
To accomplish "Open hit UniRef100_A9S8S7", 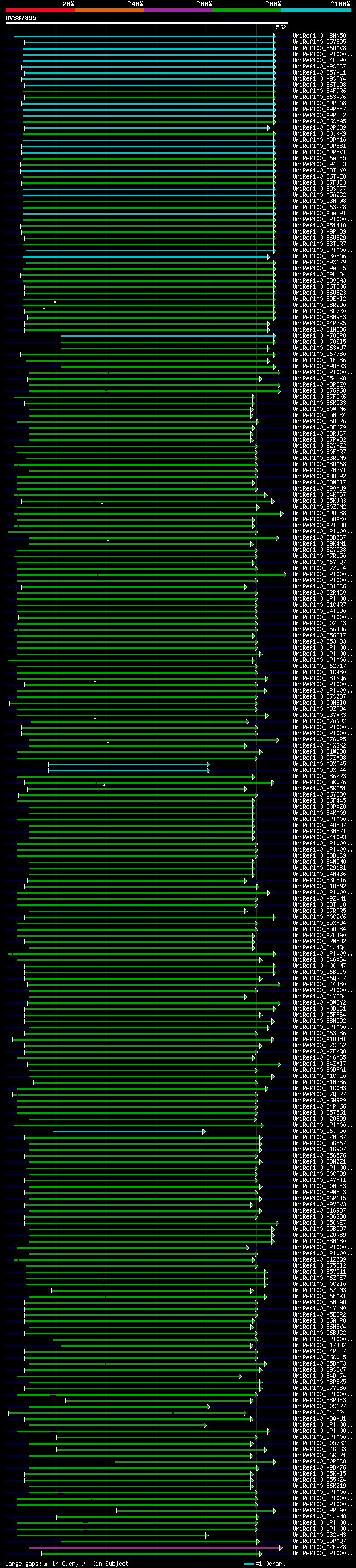I will coord(319,66).
